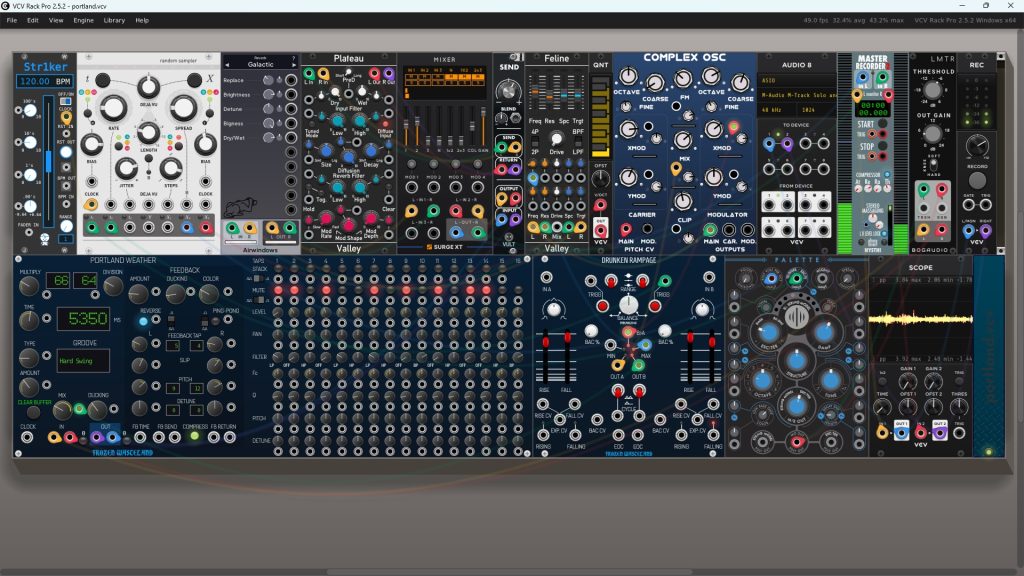
Task: Click the left arrow beside Galactic
Action: pyautogui.click(x=227, y=65)
